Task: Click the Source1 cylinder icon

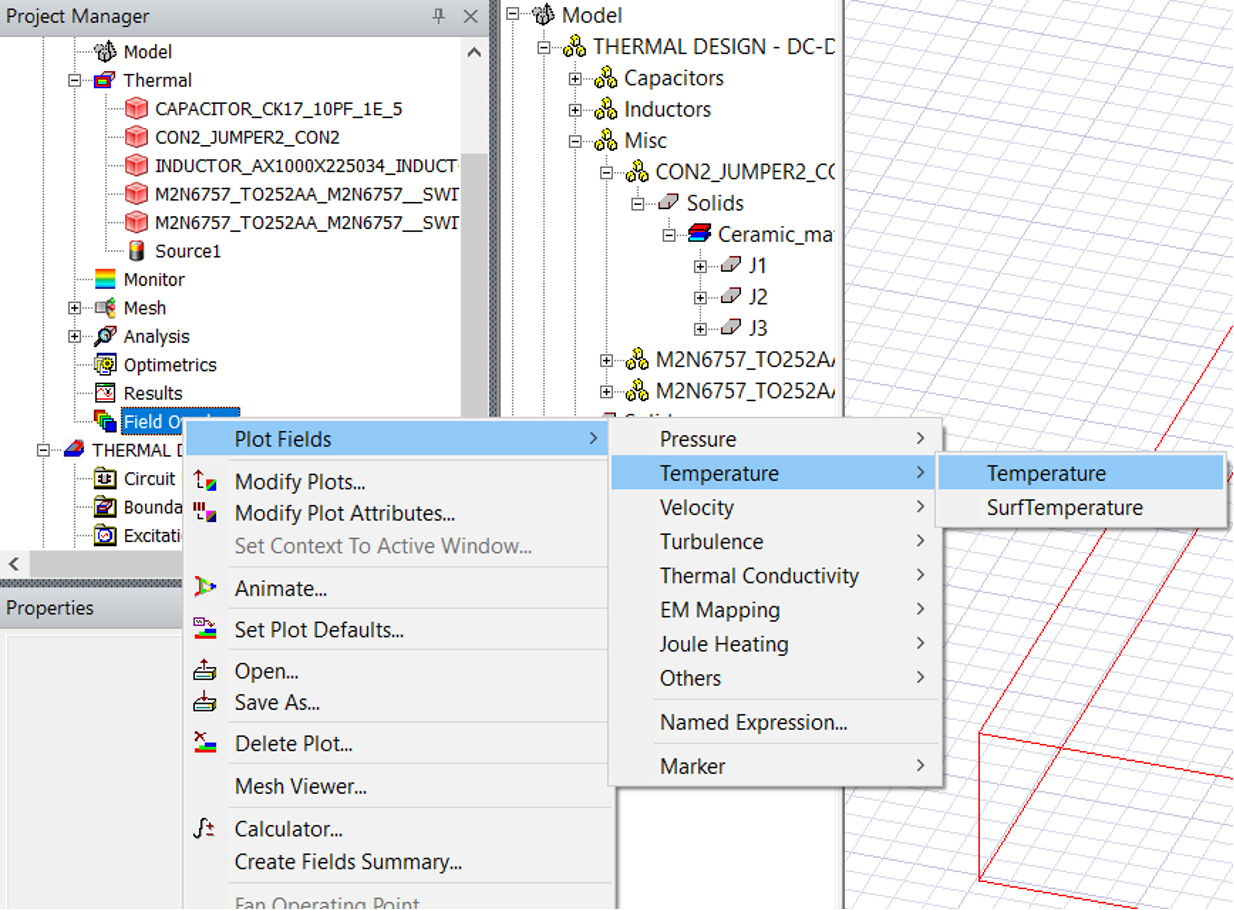Action: 137,251
